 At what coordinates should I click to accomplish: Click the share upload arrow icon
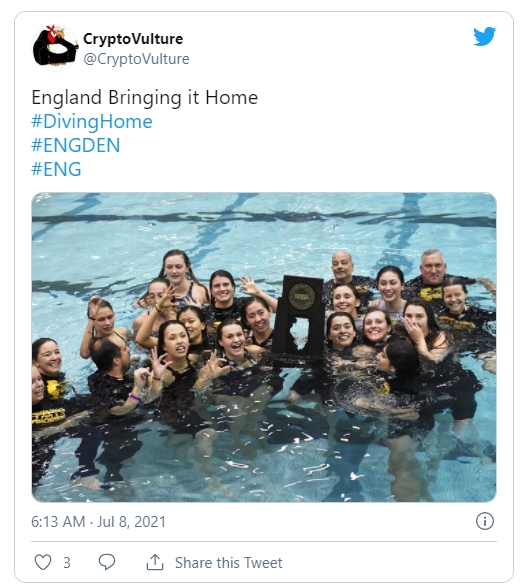155,562
